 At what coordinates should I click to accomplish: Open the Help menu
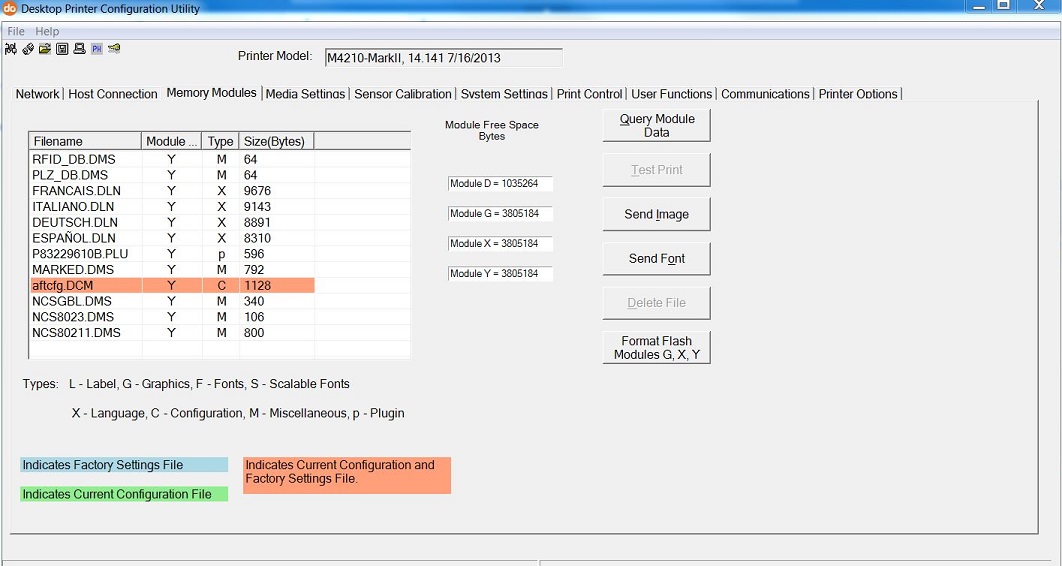(x=47, y=31)
